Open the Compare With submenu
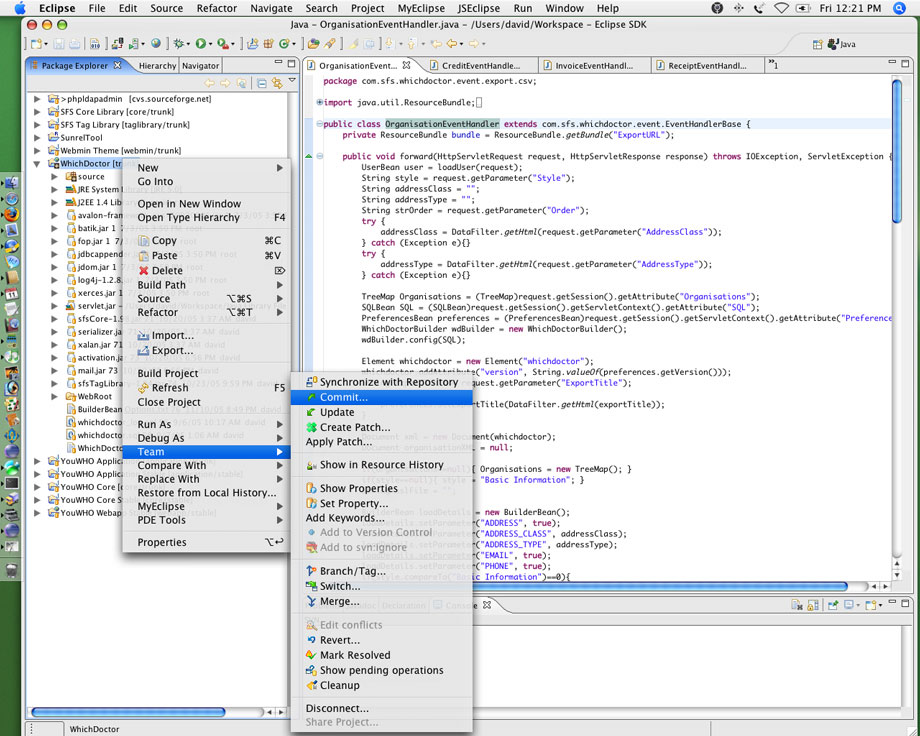 [206, 465]
